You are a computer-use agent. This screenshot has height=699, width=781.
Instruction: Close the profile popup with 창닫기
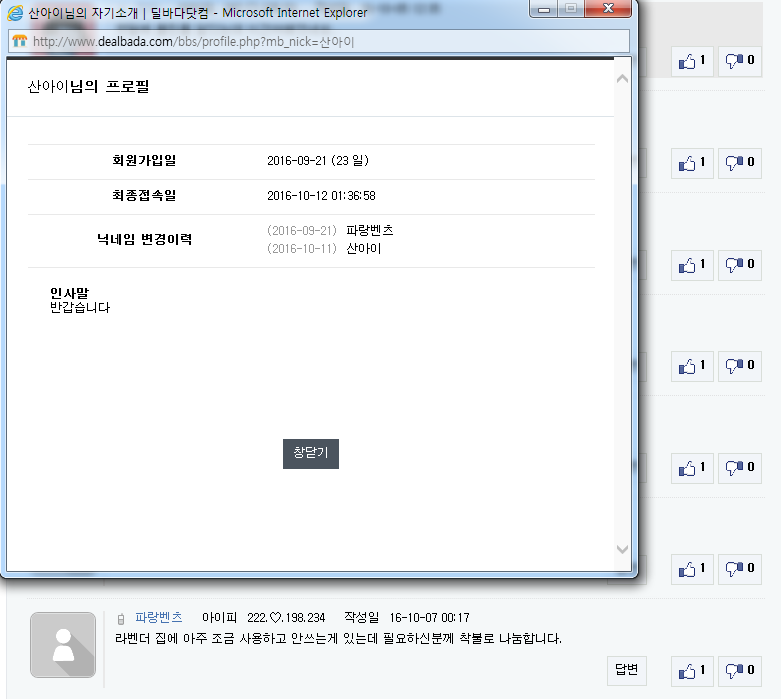pyautogui.click(x=311, y=453)
